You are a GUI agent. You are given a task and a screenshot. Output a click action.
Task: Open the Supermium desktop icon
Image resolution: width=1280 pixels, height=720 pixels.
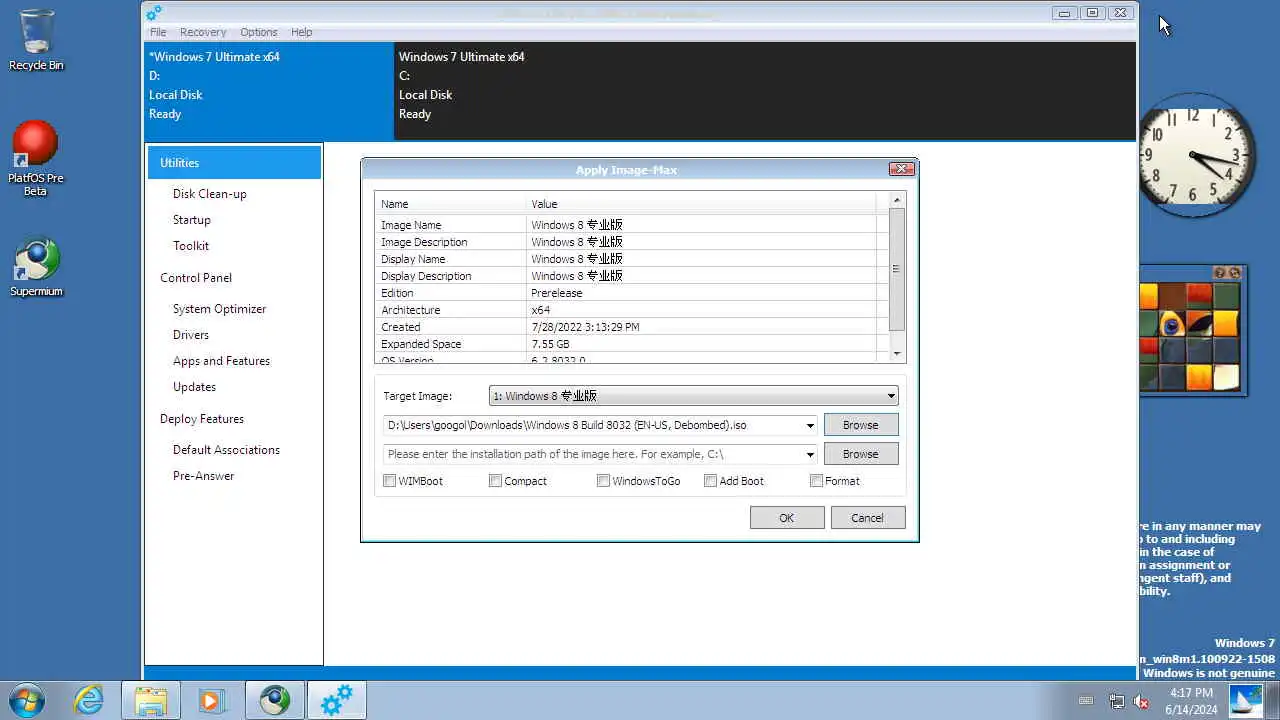(x=36, y=268)
